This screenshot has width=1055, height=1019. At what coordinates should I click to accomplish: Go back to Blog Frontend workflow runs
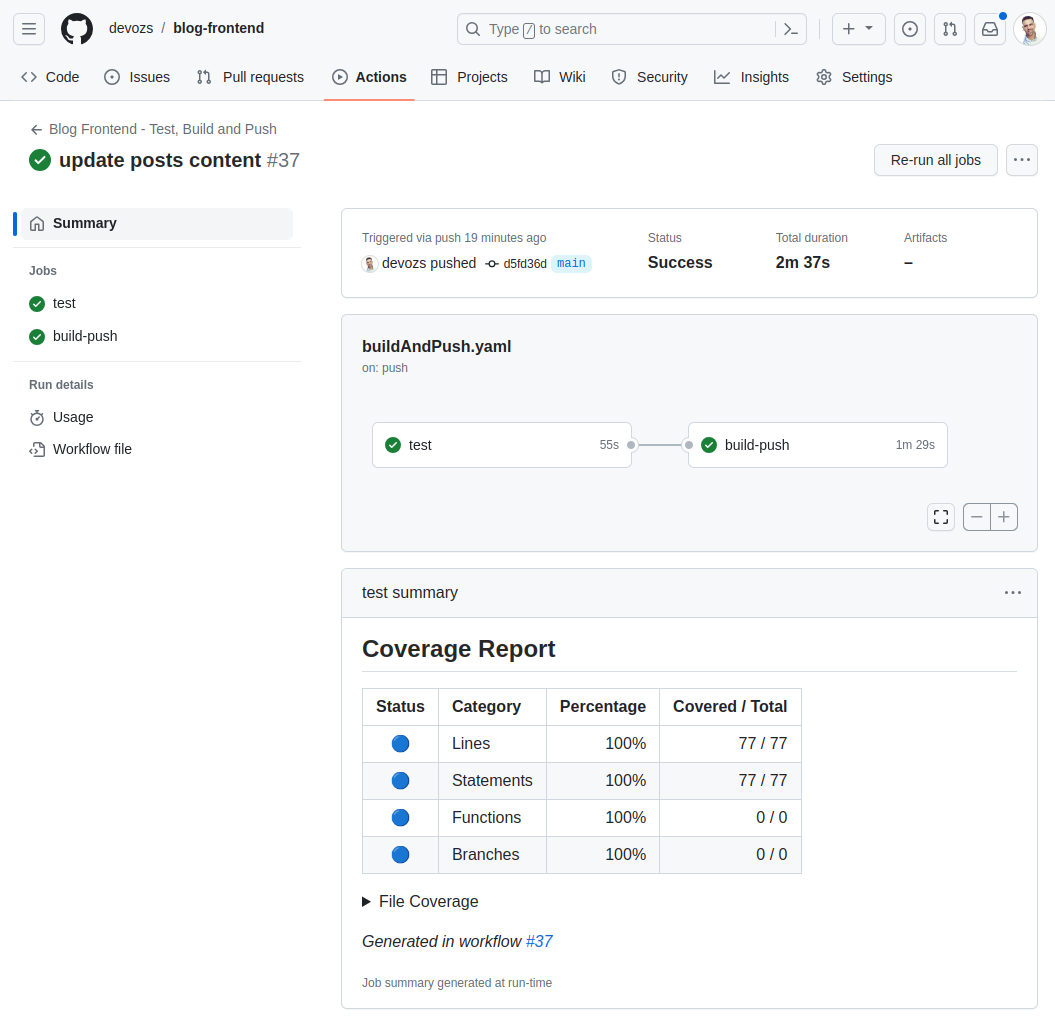click(x=153, y=129)
